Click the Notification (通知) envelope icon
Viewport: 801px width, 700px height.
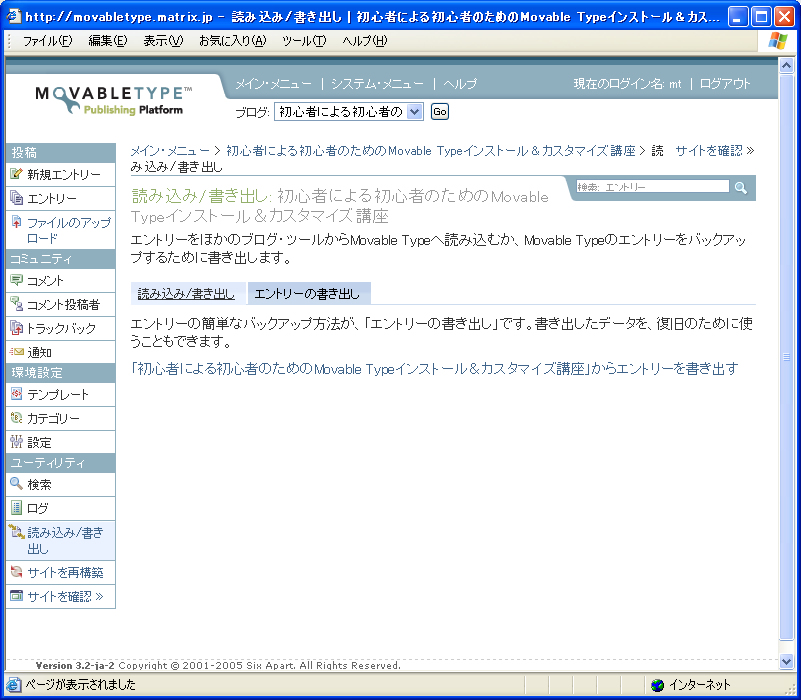pyautogui.click(x=16, y=352)
